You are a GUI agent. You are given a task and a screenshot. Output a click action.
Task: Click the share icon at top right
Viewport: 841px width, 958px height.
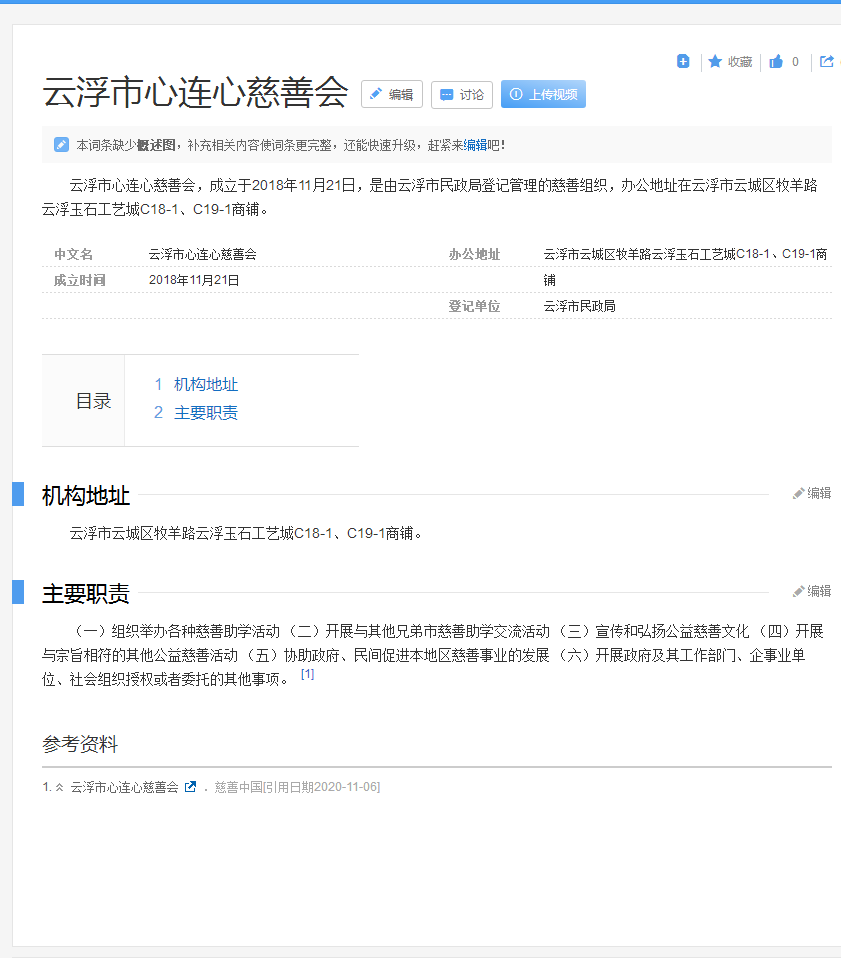point(827,62)
